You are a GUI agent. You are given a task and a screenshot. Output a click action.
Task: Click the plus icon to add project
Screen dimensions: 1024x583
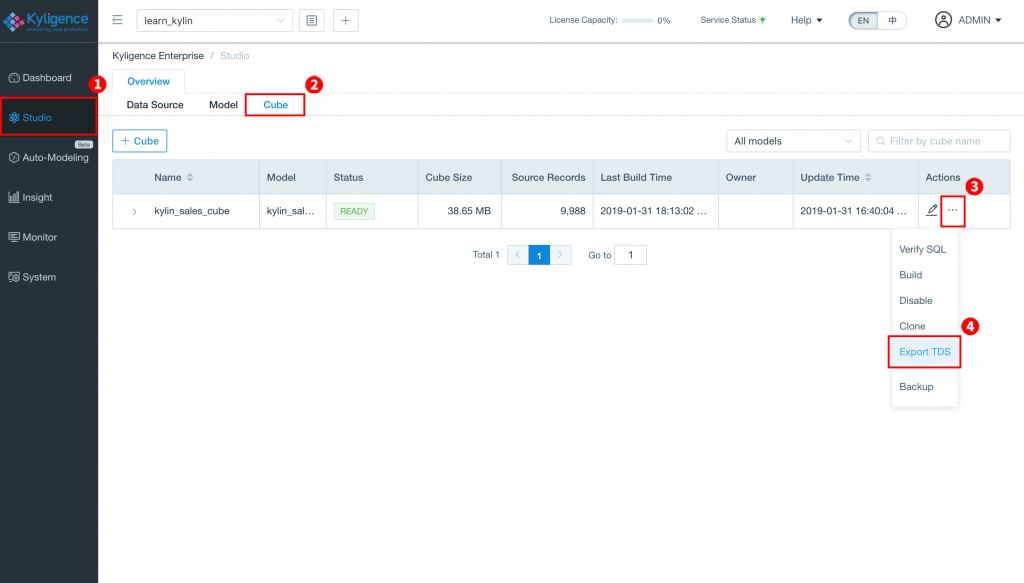click(346, 20)
